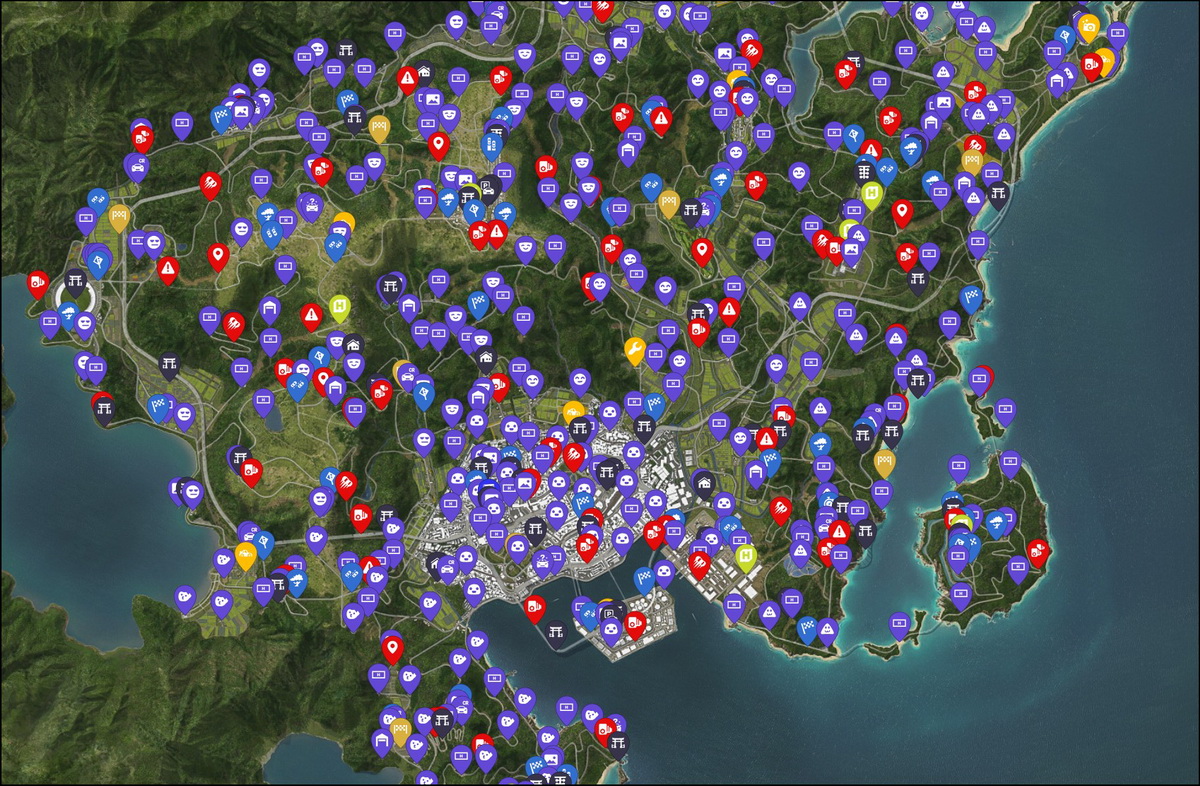Click red truck marker beside harbor island P marker
The image size is (1200, 786).
tap(634, 623)
